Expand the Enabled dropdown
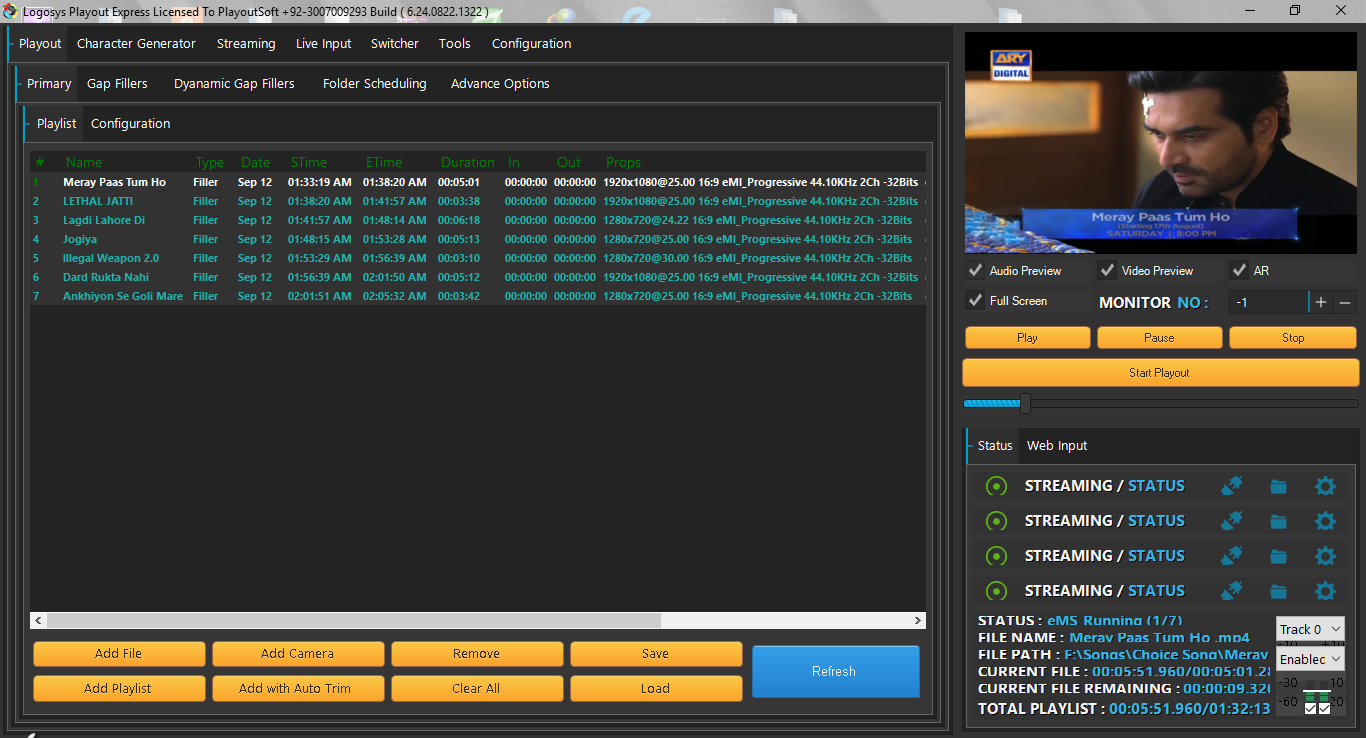The image size is (1366, 738). (1310, 659)
